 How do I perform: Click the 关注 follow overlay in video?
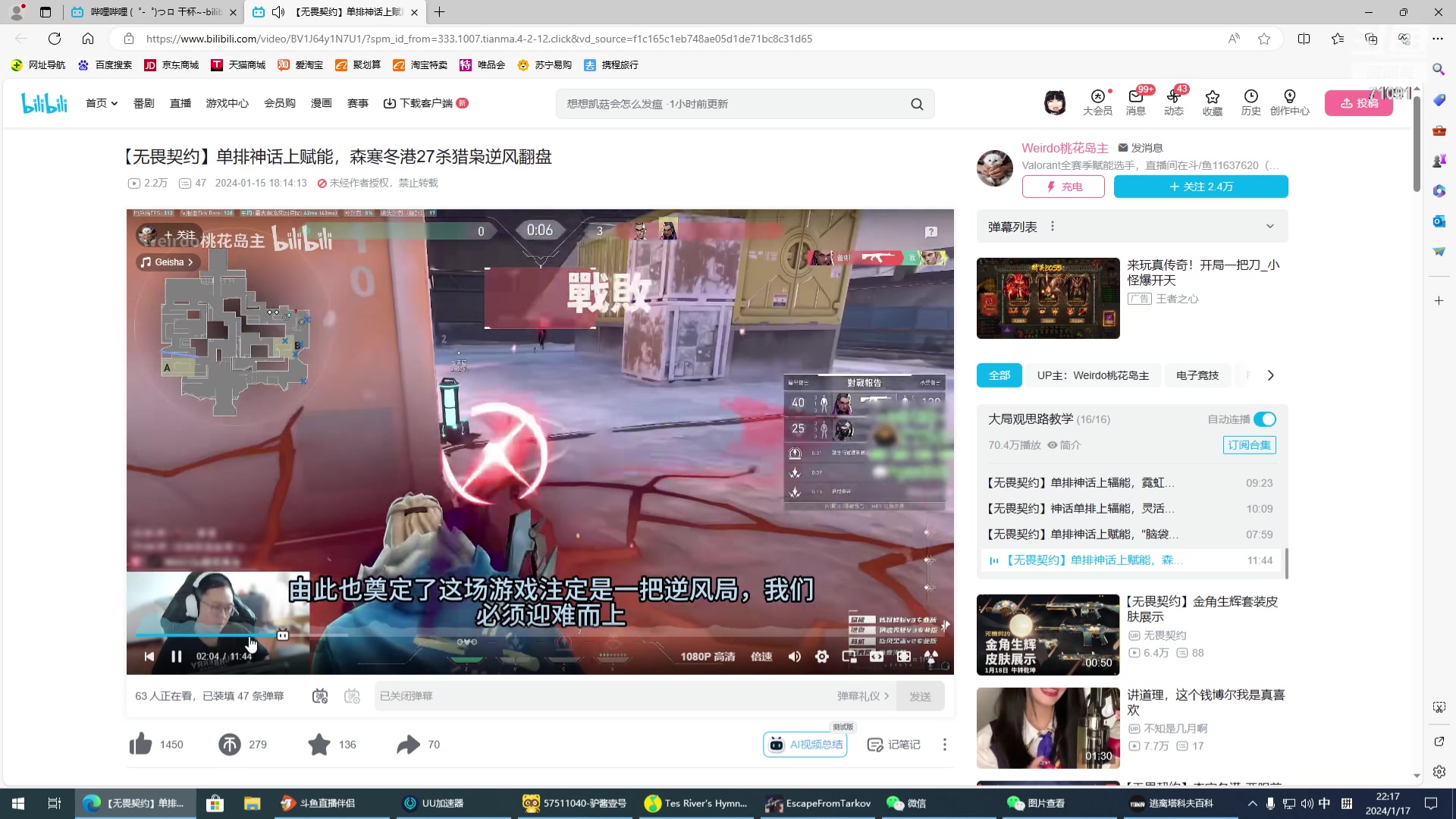(180, 235)
